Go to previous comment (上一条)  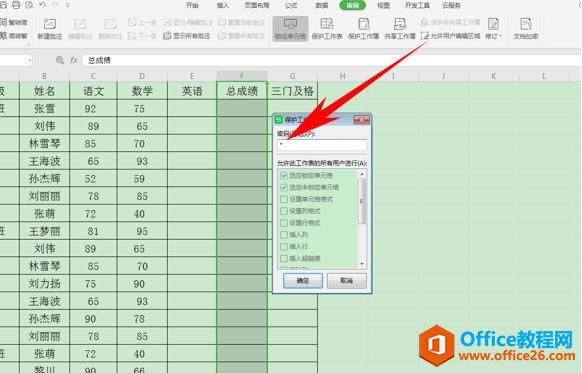tap(142, 22)
